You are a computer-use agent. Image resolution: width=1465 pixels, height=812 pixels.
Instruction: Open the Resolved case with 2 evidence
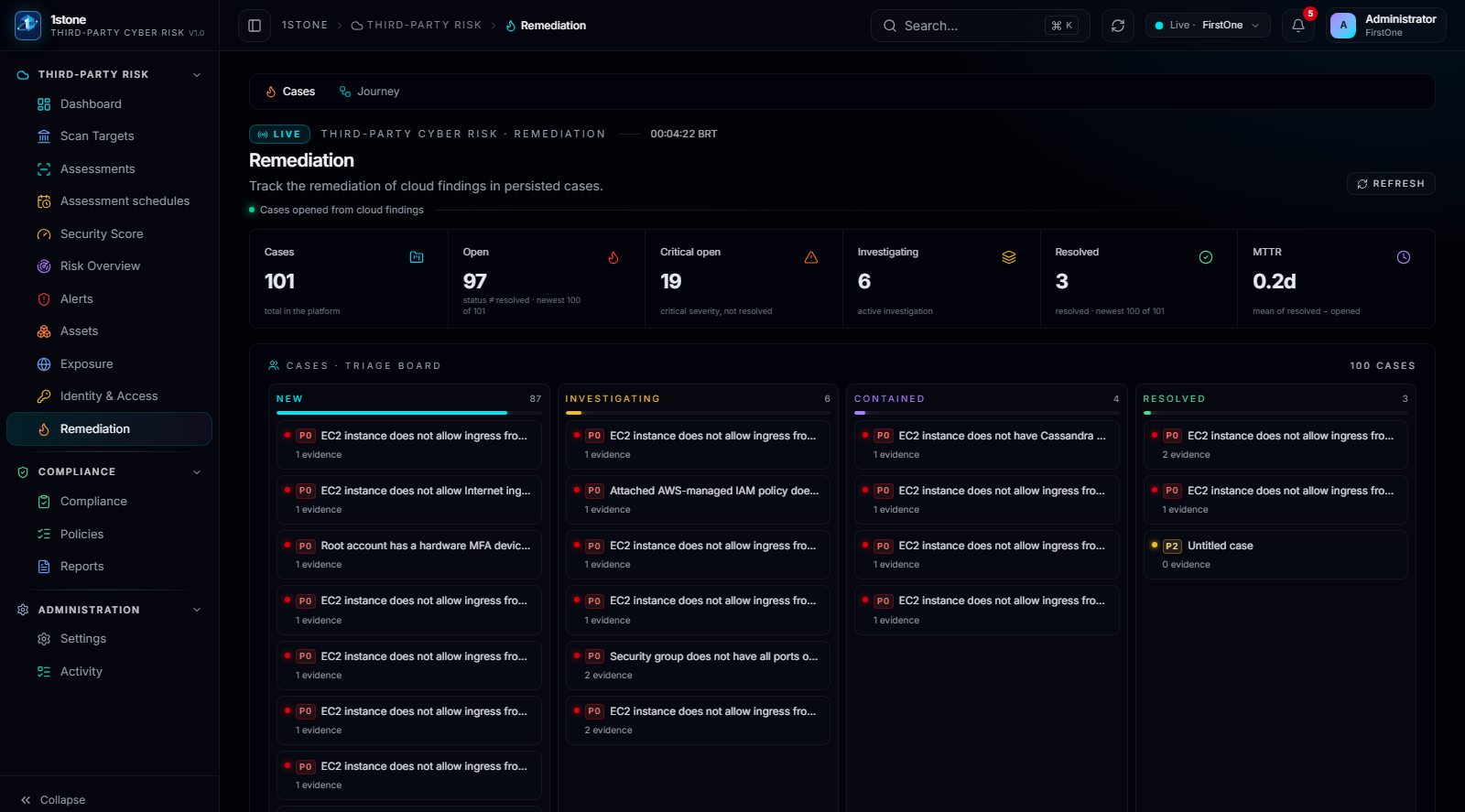pyautogui.click(x=1275, y=445)
